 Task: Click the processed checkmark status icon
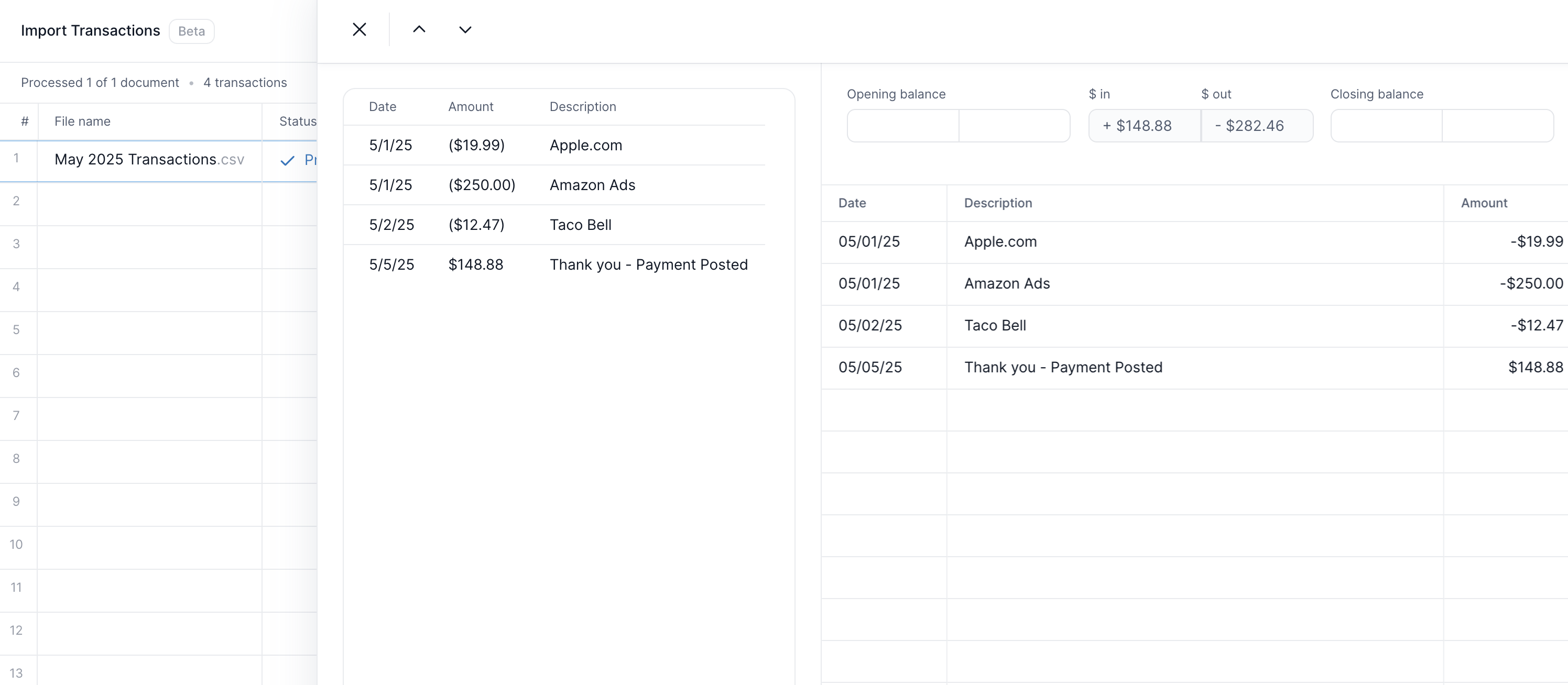pos(287,161)
